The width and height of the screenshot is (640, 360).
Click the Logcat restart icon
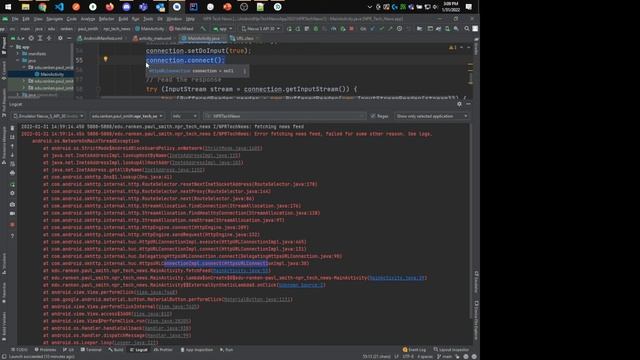12,184
